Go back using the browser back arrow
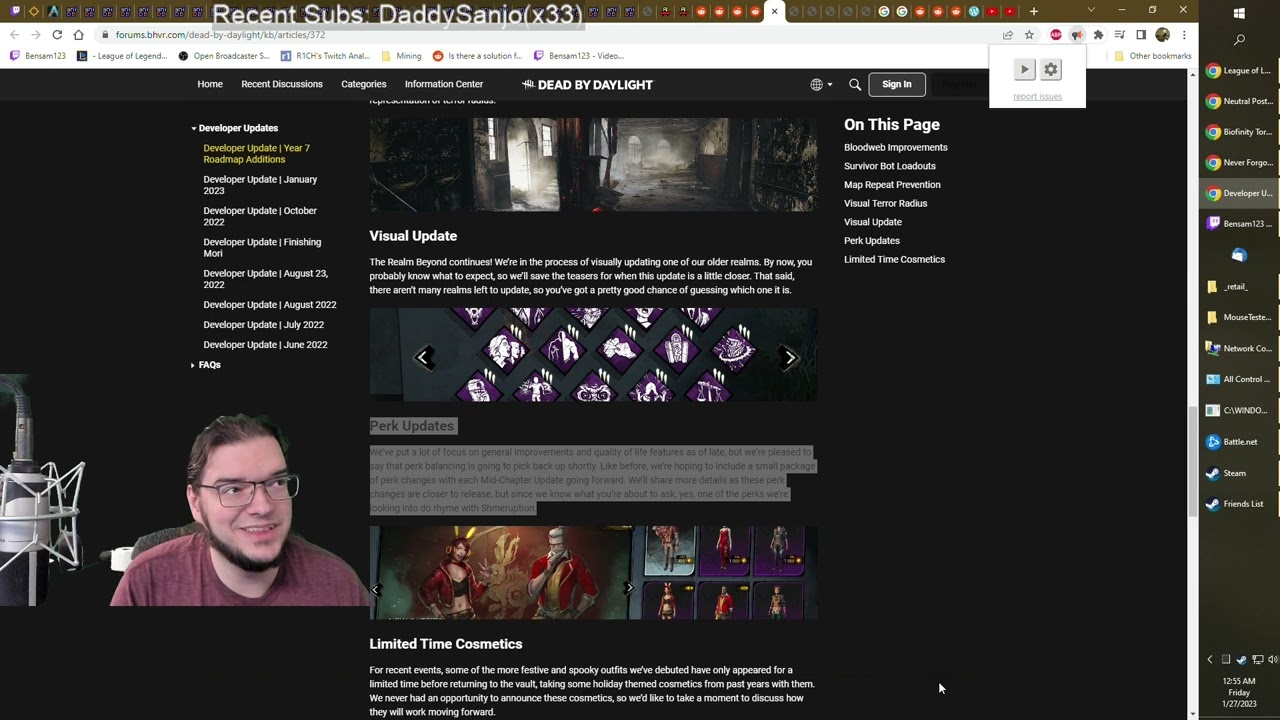 click(14, 35)
